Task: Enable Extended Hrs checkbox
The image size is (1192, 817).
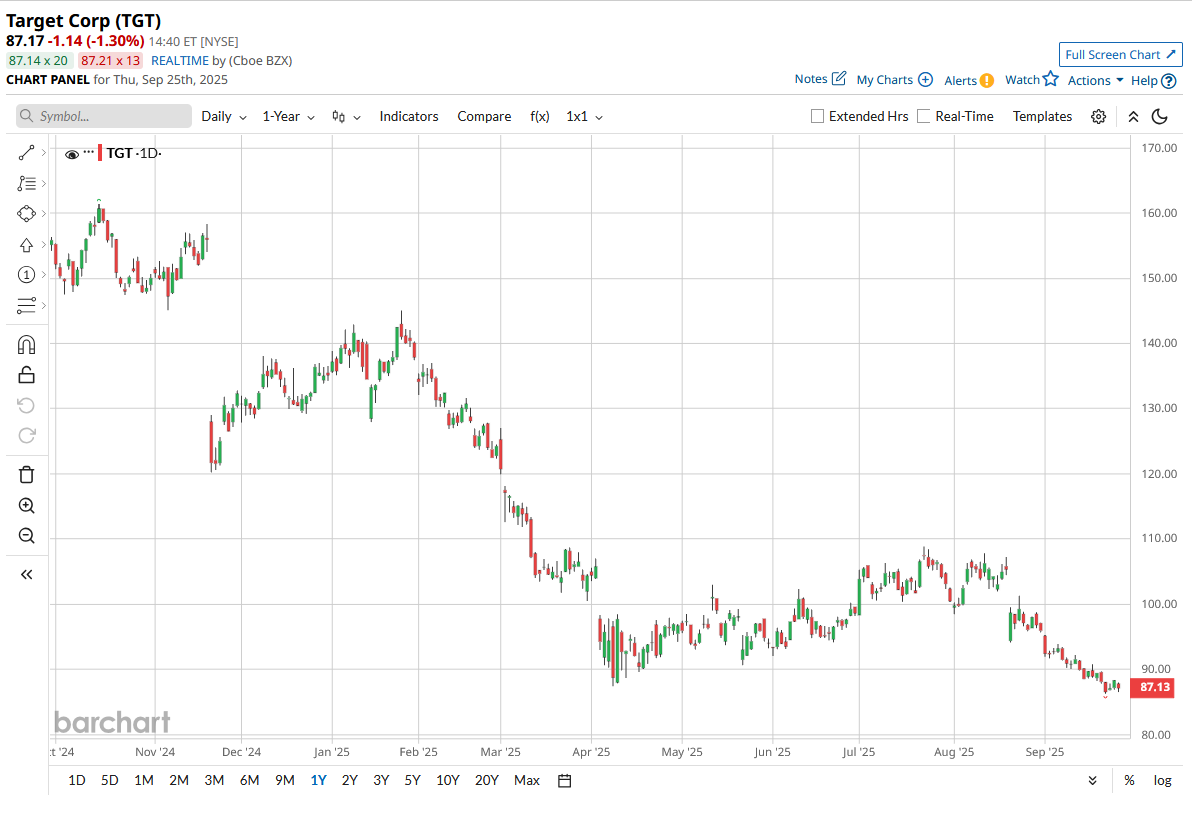Action: pos(818,117)
